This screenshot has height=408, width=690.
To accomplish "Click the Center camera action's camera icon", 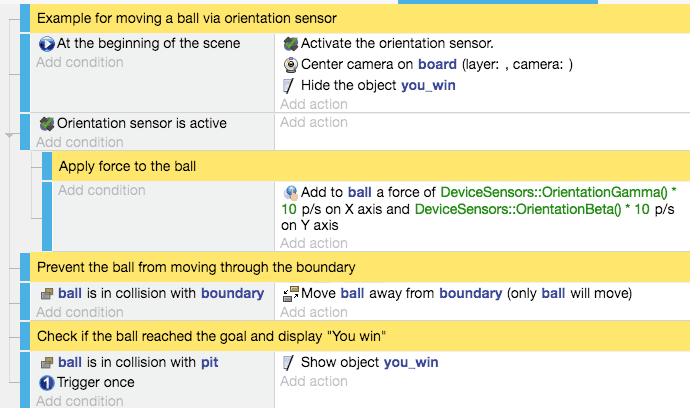I will pyautogui.click(x=290, y=64).
